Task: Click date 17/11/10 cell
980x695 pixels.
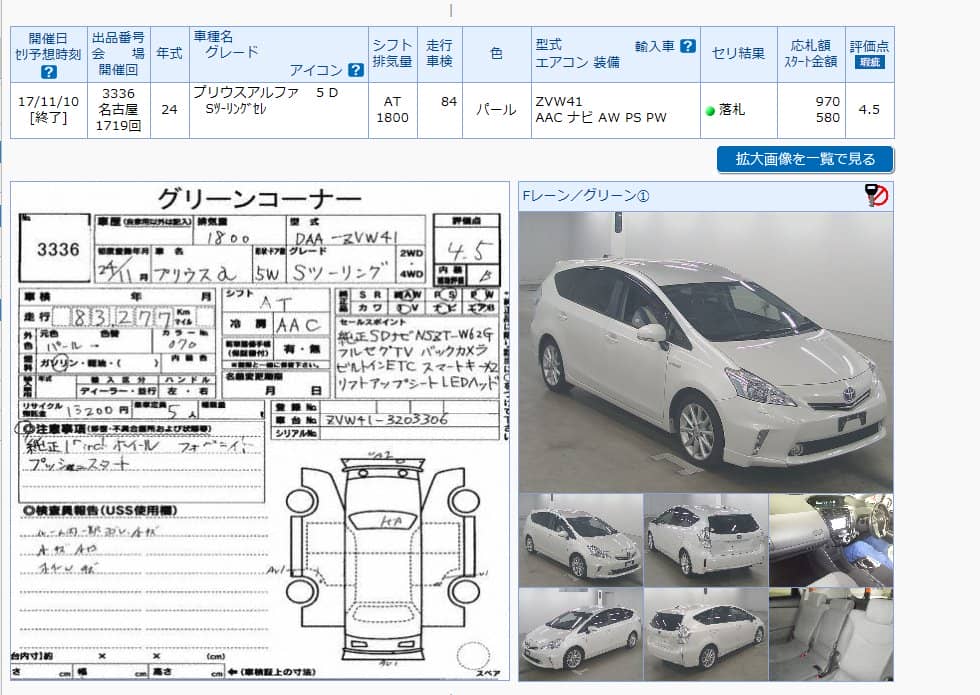Action: pos(49,101)
